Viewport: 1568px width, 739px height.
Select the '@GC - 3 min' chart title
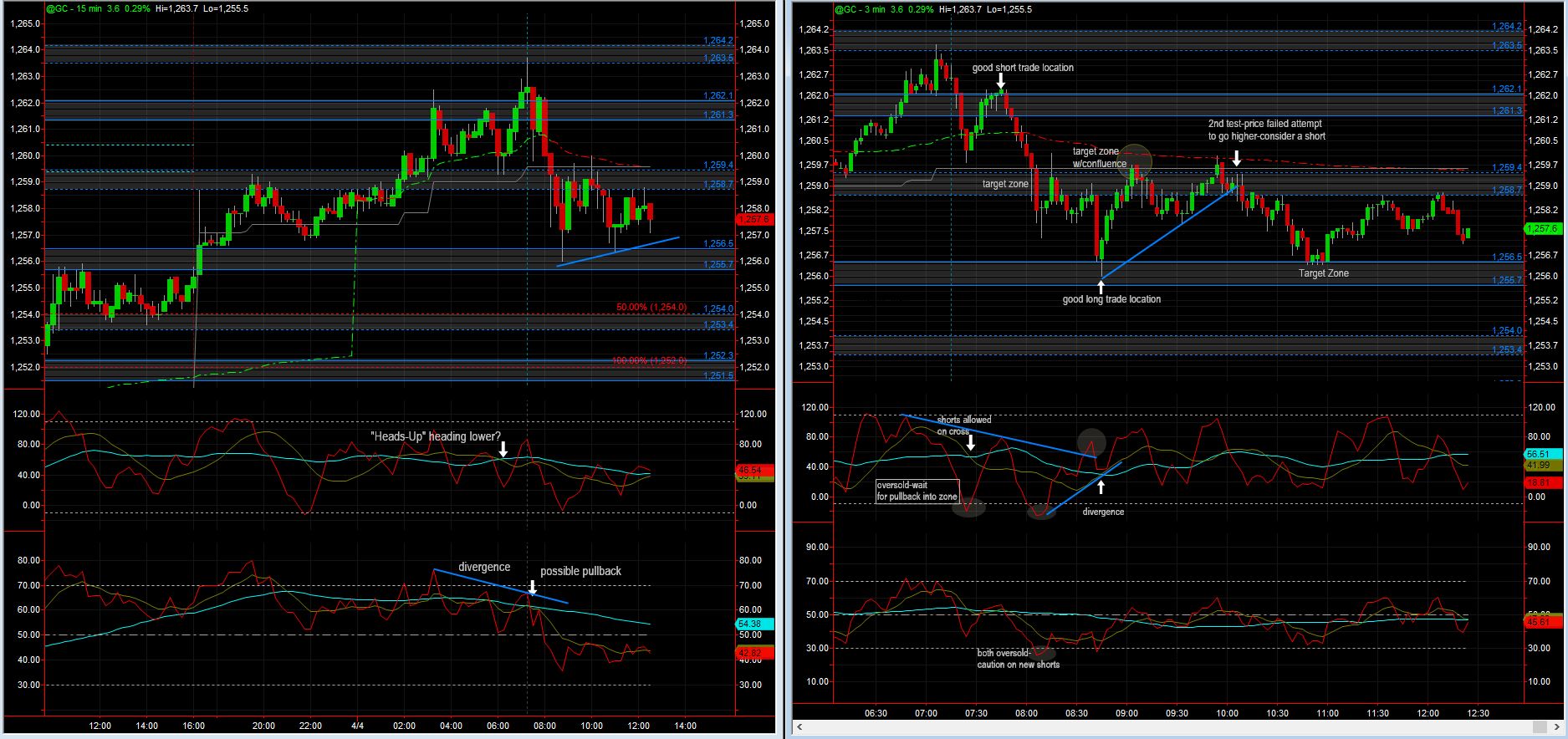(859, 9)
